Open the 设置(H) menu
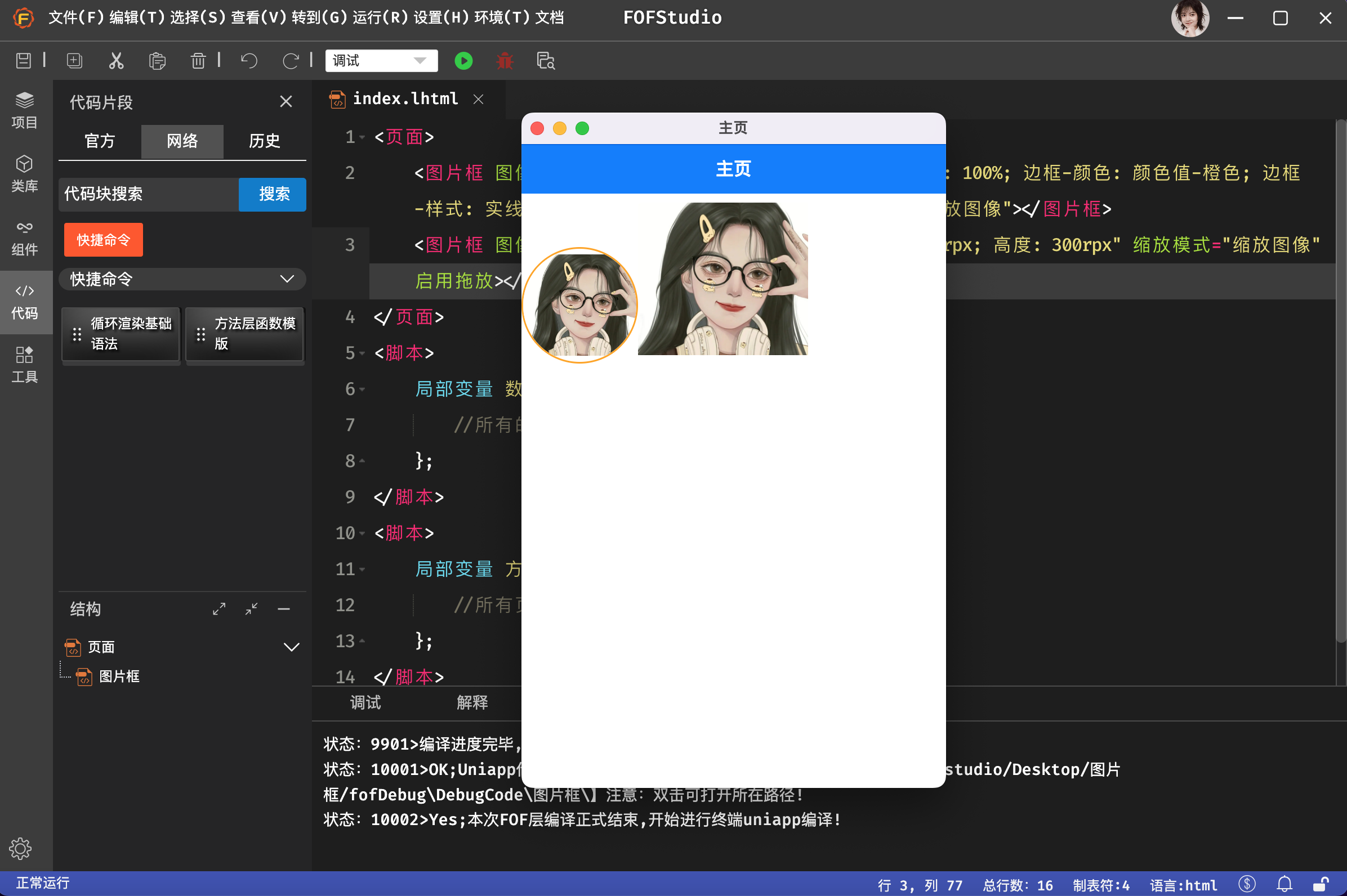Viewport: 1347px width, 896px height. click(x=441, y=17)
